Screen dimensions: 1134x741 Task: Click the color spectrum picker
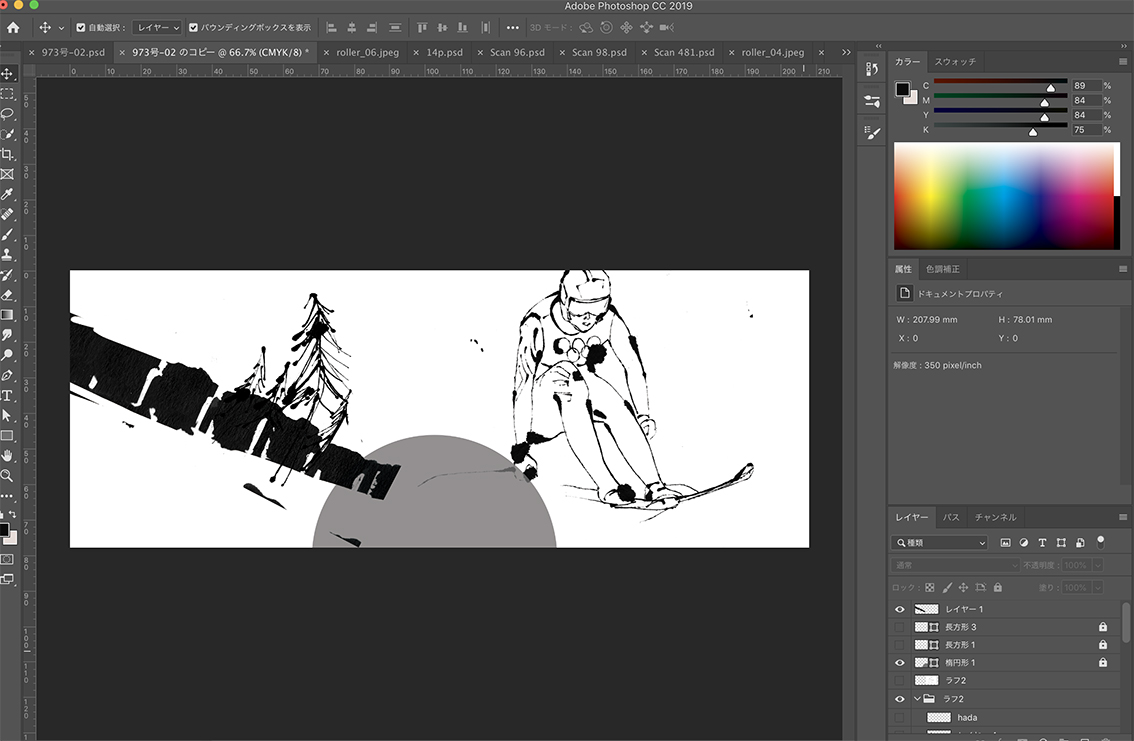pos(1002,196)
